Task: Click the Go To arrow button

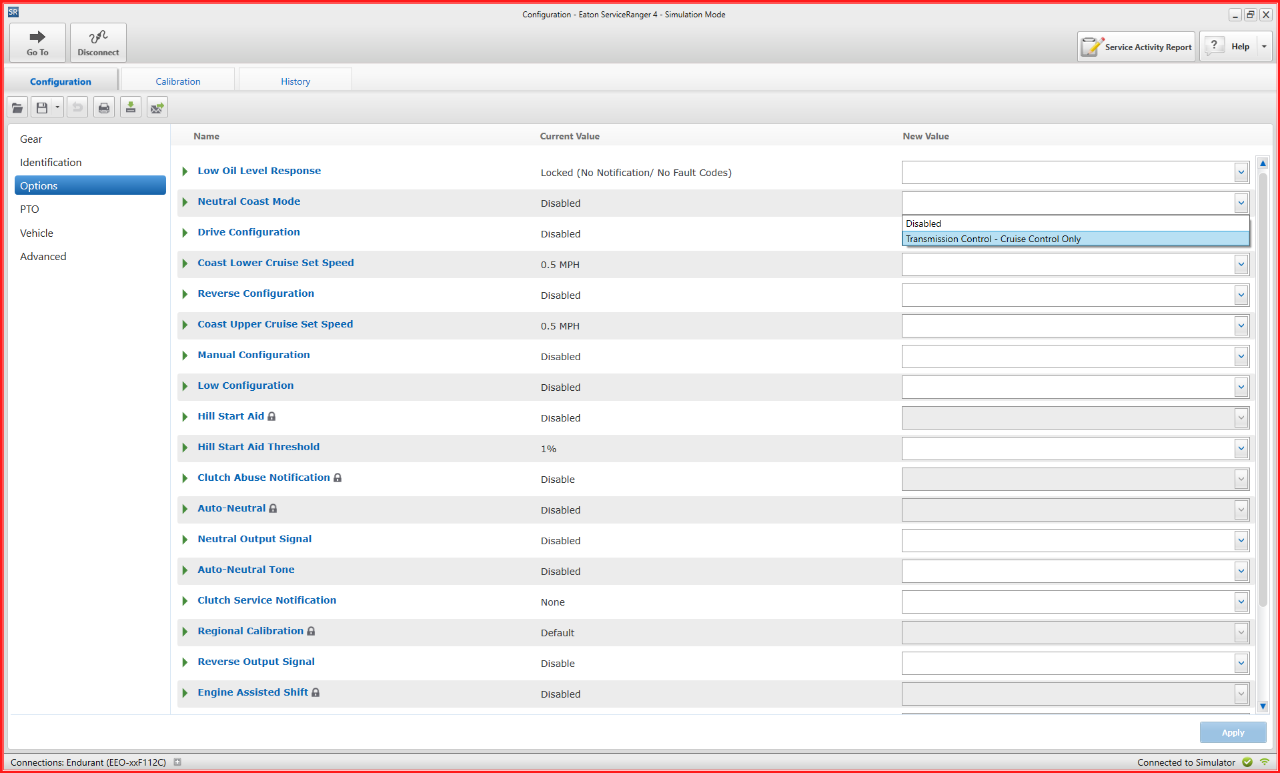Action: coord(37,43)
